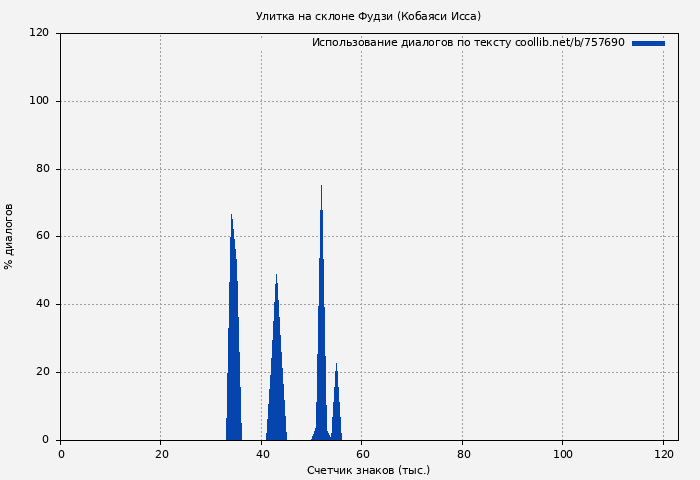Screen dimensions: 700x480
Task: Select the 60 tick label on vertical axis
Action: tap(42, 237)
